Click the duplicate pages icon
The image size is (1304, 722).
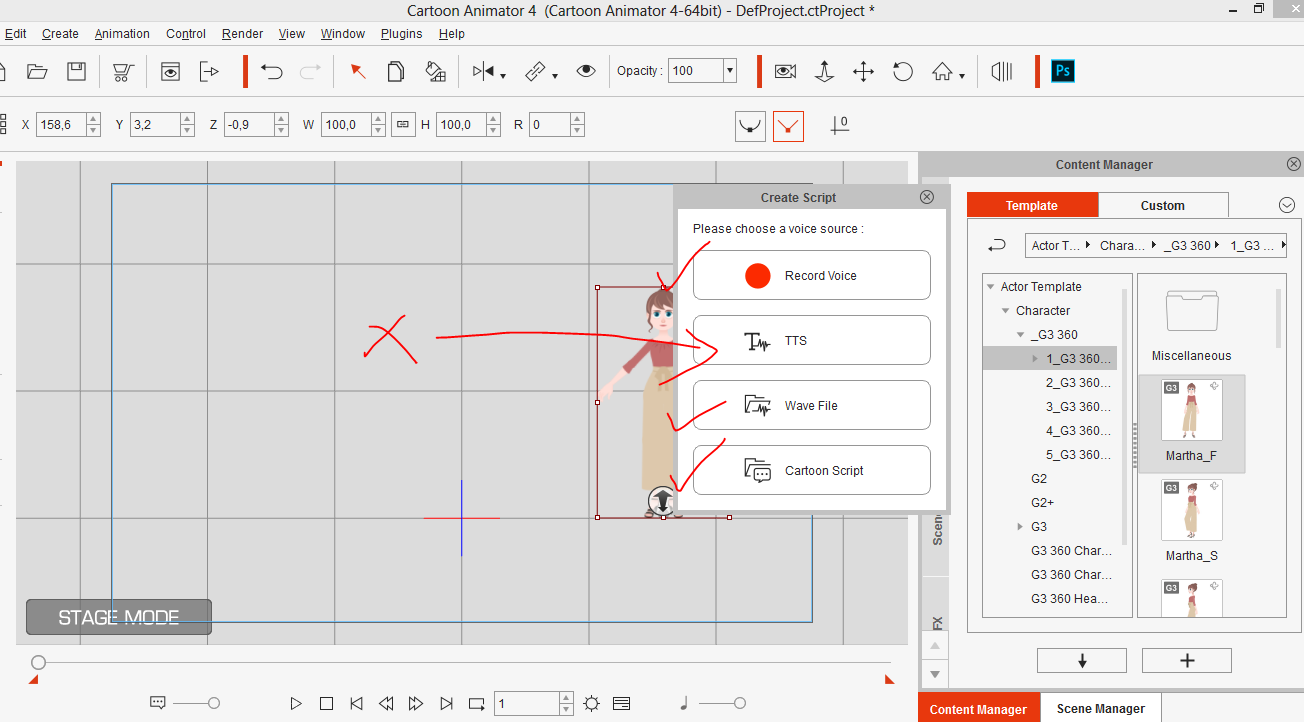[396, 71]
